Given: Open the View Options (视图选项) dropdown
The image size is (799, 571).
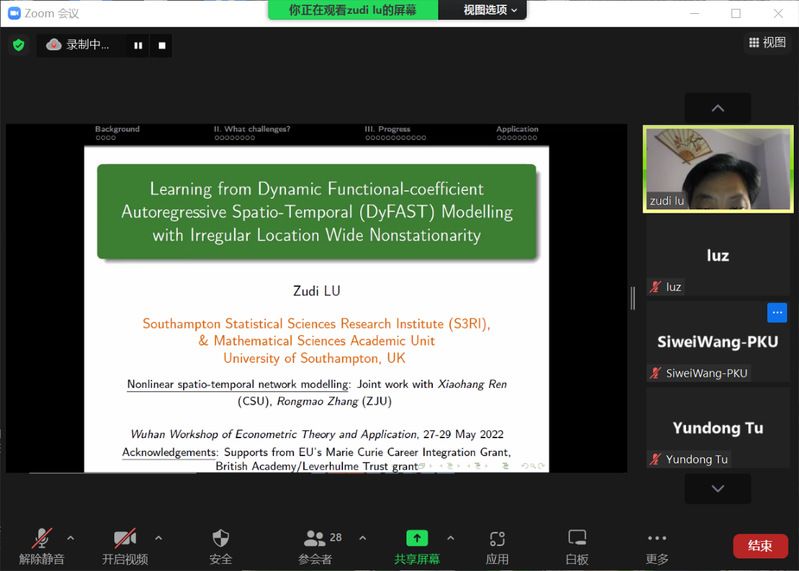Looking at the screenshot, I should coord(490,10).
